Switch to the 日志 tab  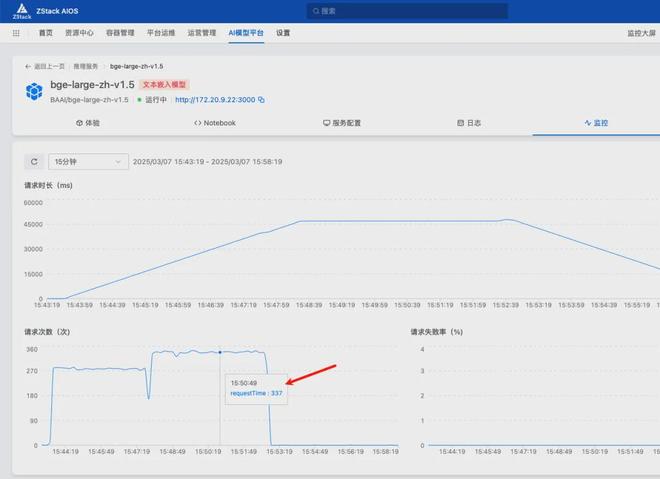[469, 123]
